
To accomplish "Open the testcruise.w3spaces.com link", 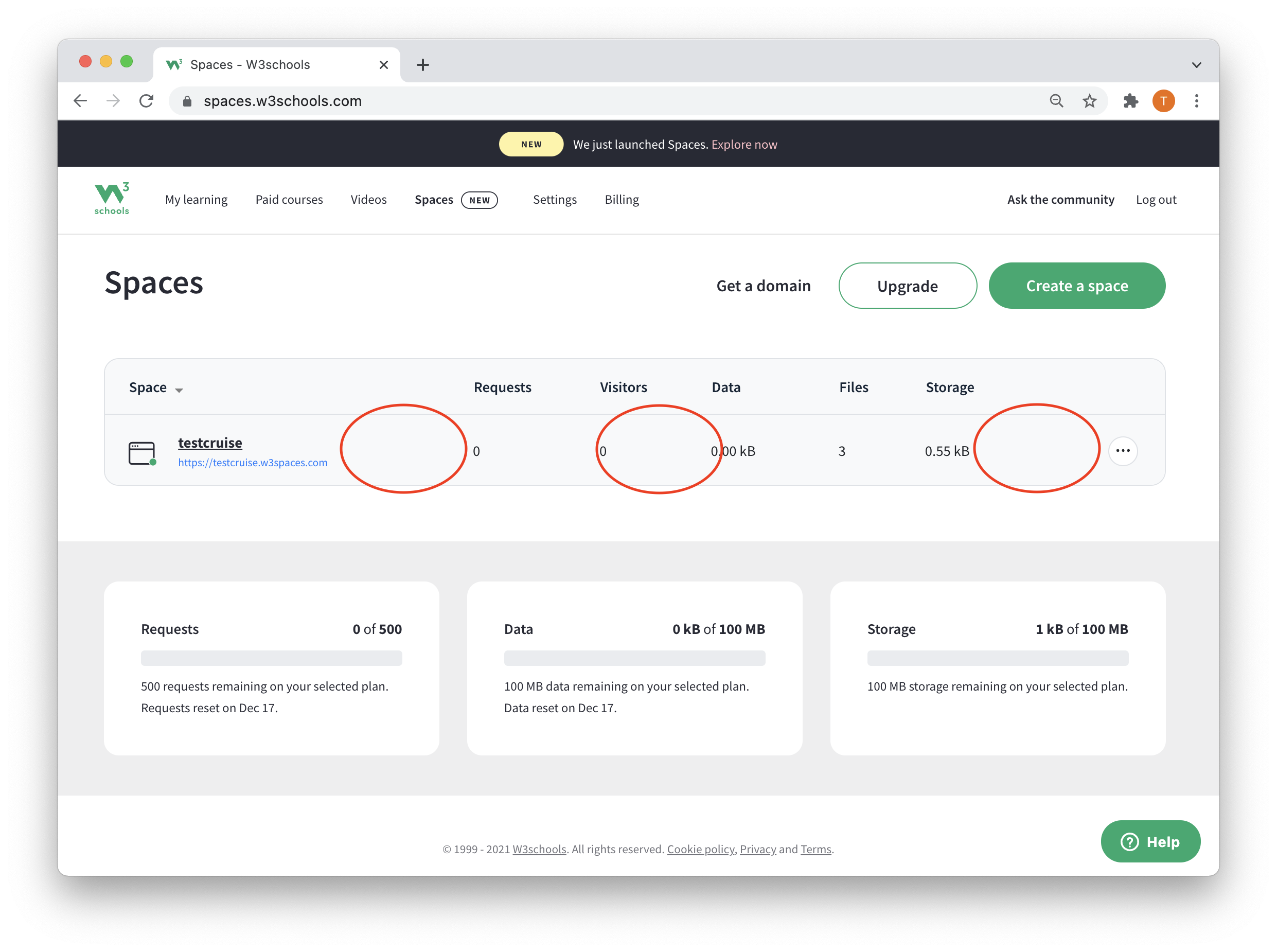I will pos(252,463).
